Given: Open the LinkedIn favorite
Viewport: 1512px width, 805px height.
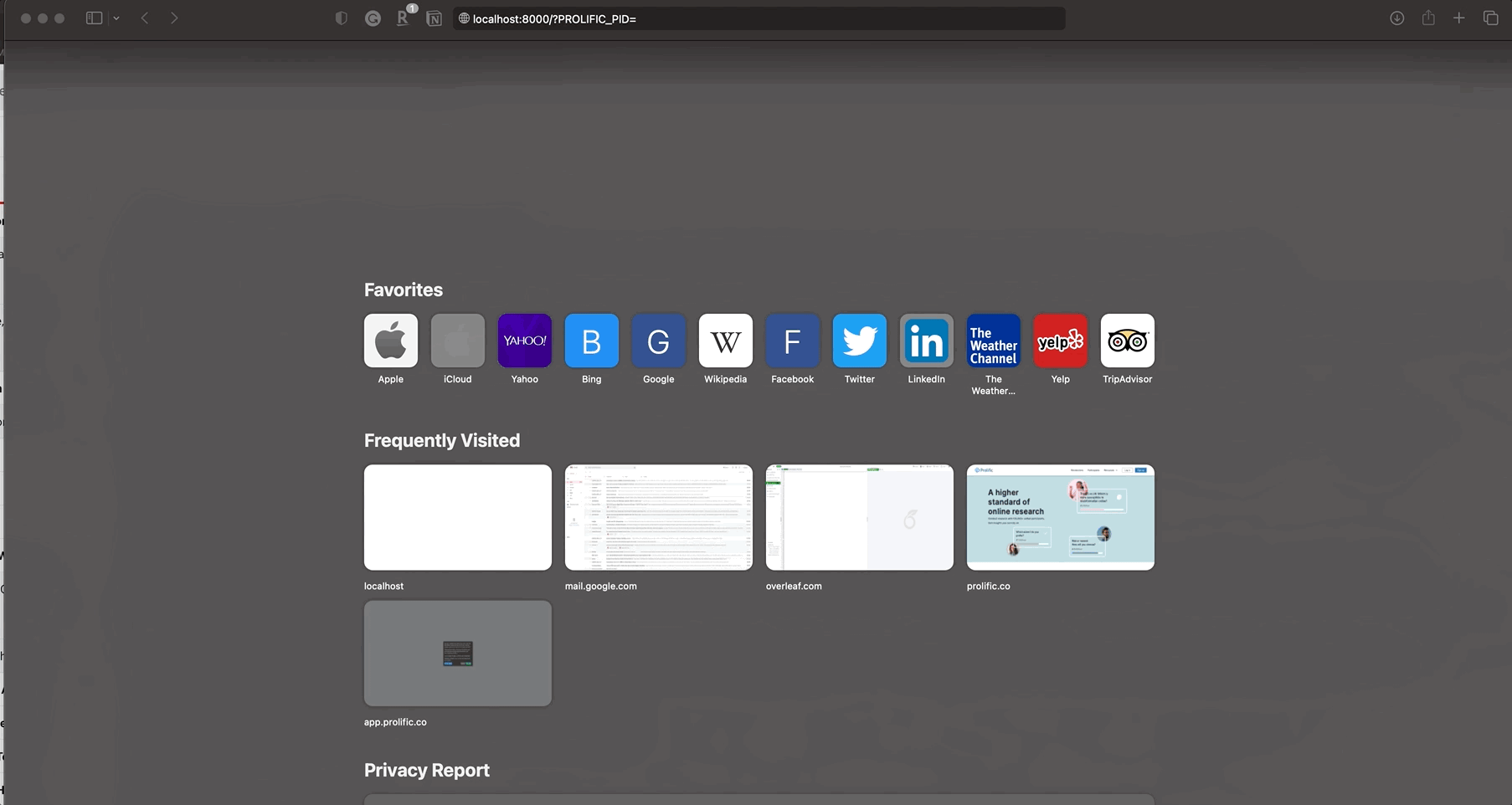Looking at the screenshot, I should click(x=927, y=341).
